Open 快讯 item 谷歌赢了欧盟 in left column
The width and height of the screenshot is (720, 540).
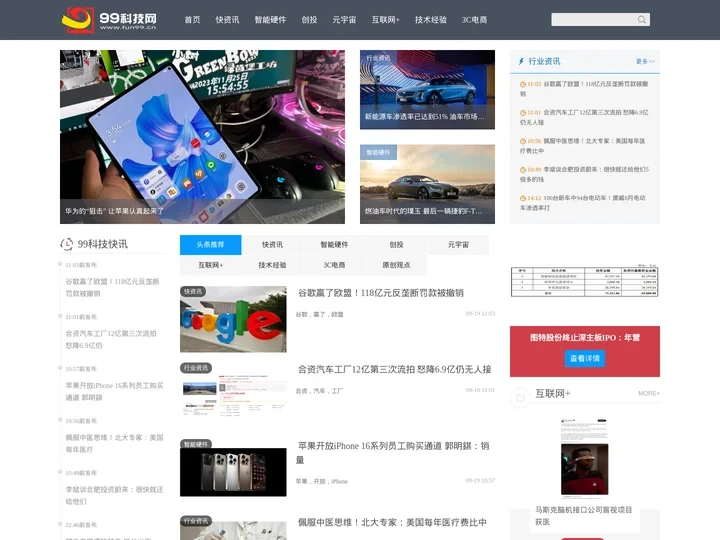[112, 287]
